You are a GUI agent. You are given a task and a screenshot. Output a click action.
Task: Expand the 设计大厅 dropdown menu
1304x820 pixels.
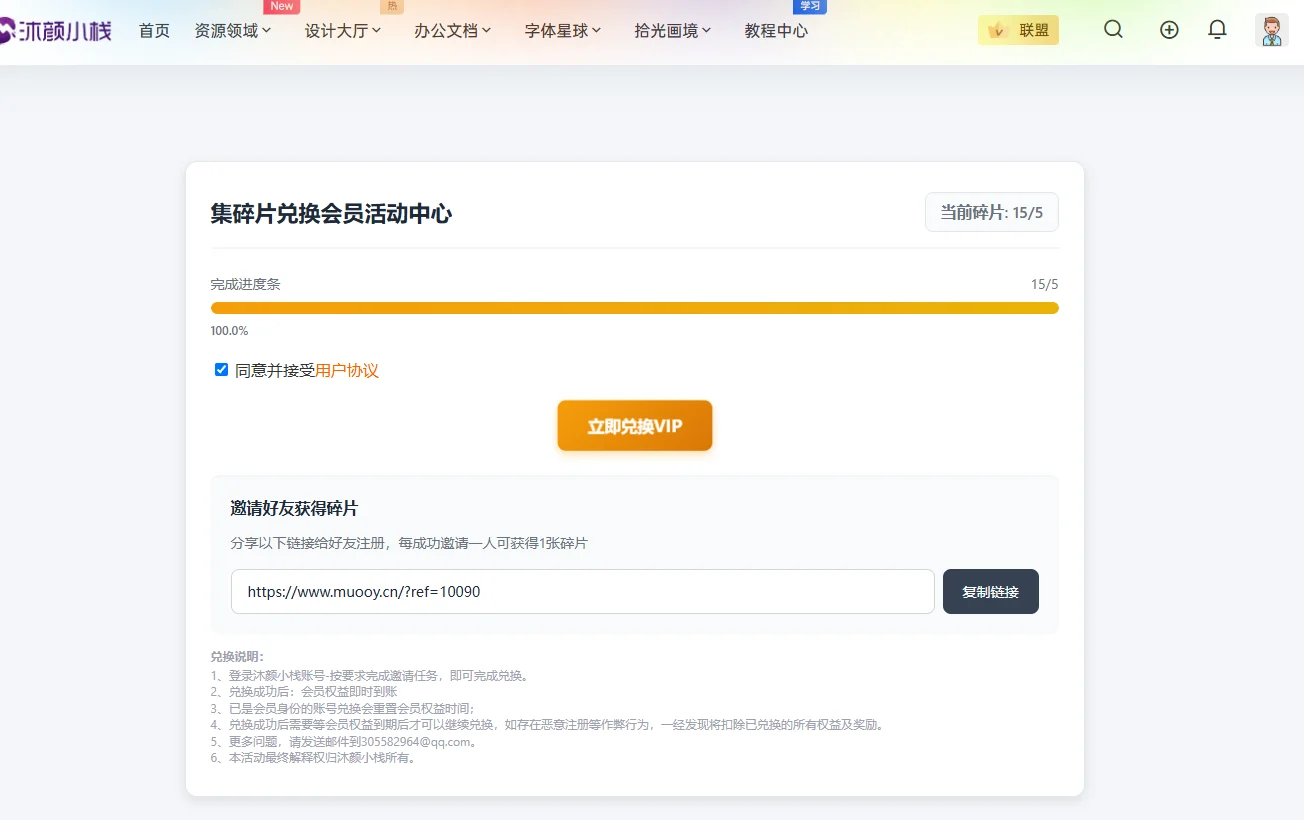343,31
